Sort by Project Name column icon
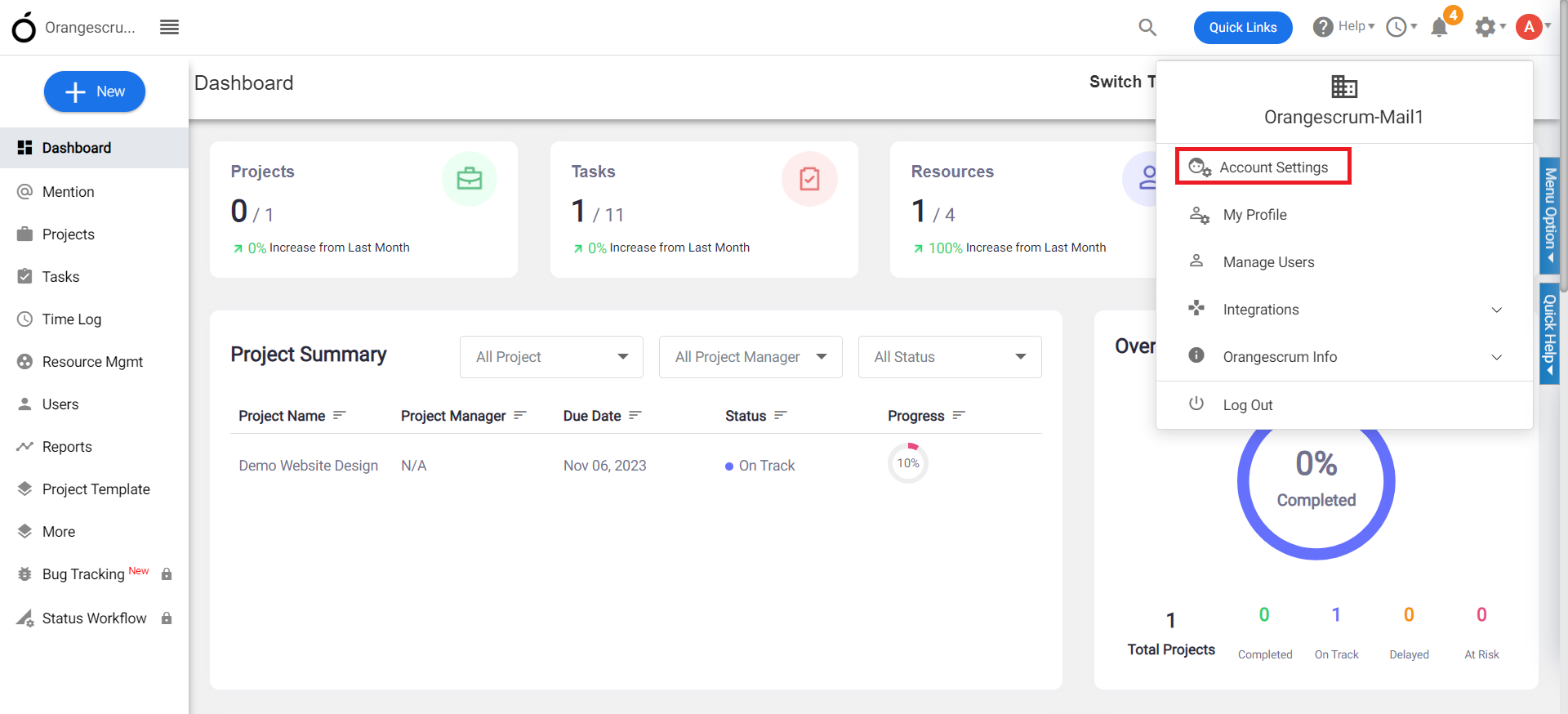Image resolution: width=1568 pixels, height=714 pixels. coord(339,415)
